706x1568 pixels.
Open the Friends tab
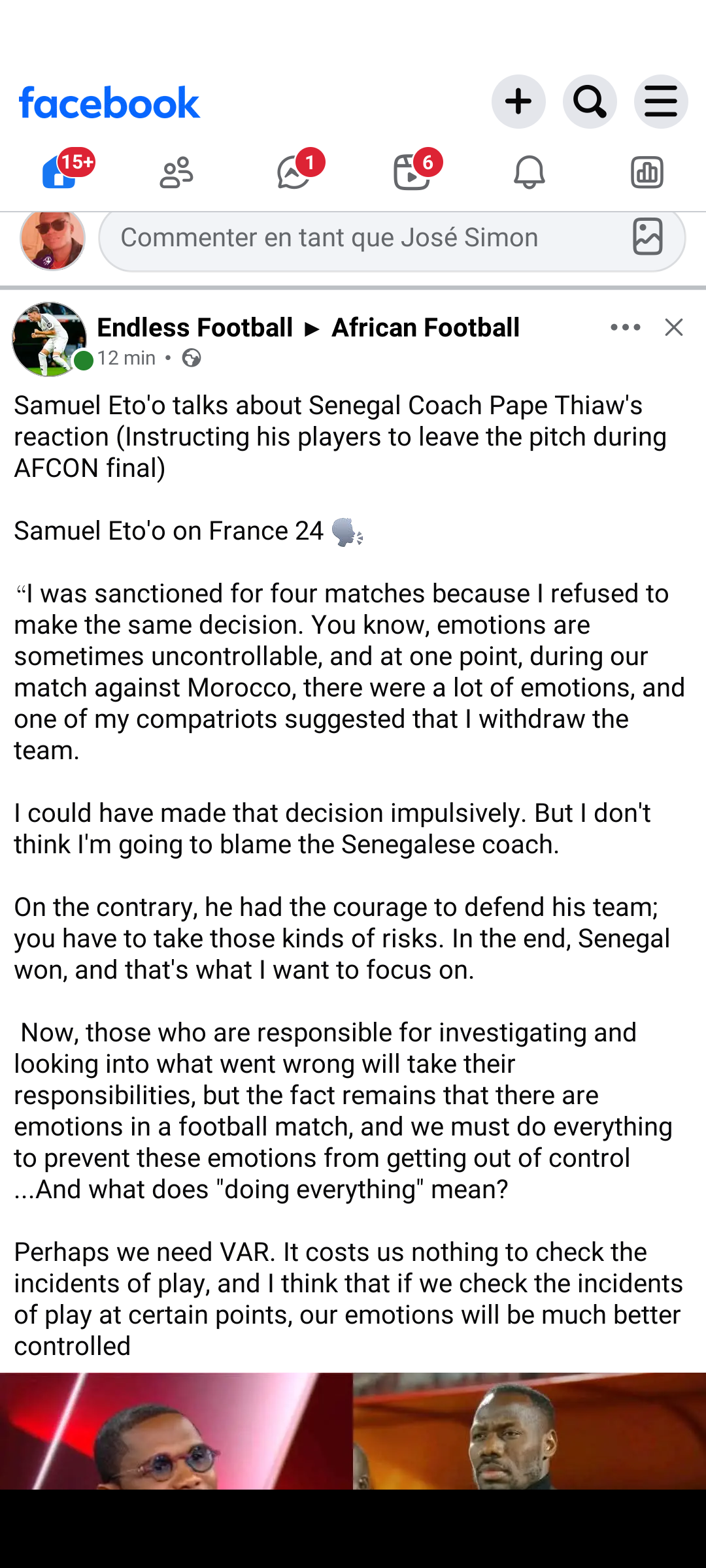point(176,173)
